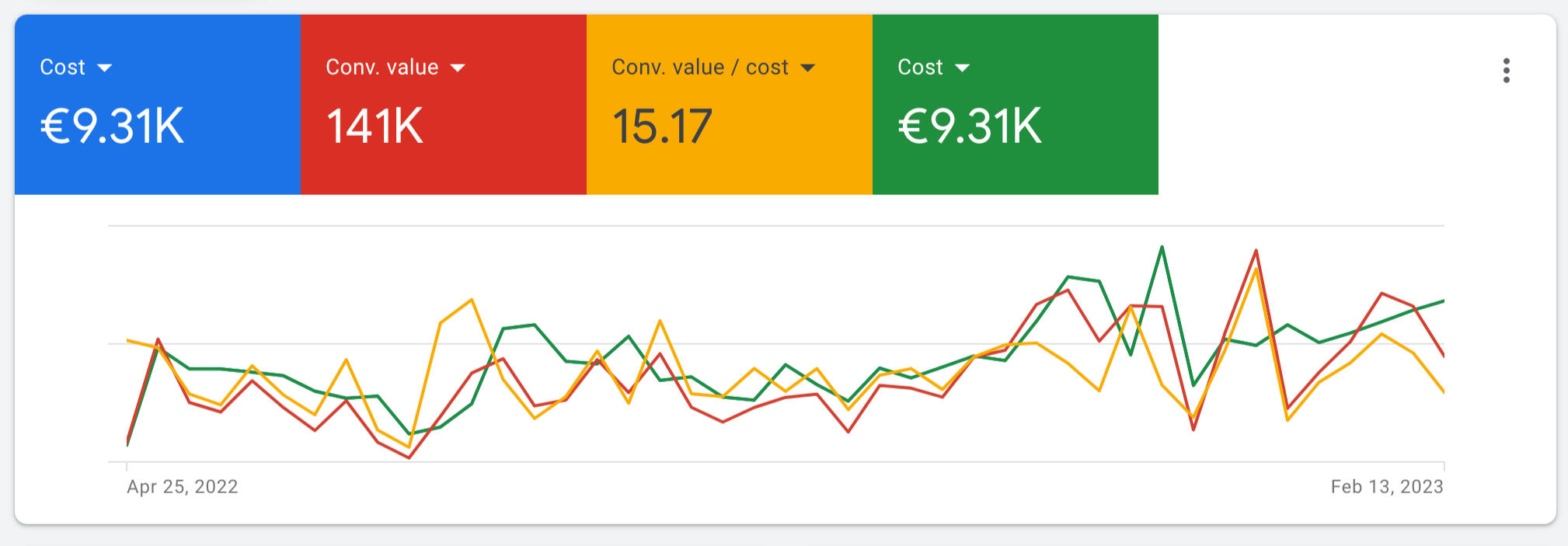Click the 'Conv. value / cost' label
Viewport: 1568px width, 546px height.
point(700,68)
